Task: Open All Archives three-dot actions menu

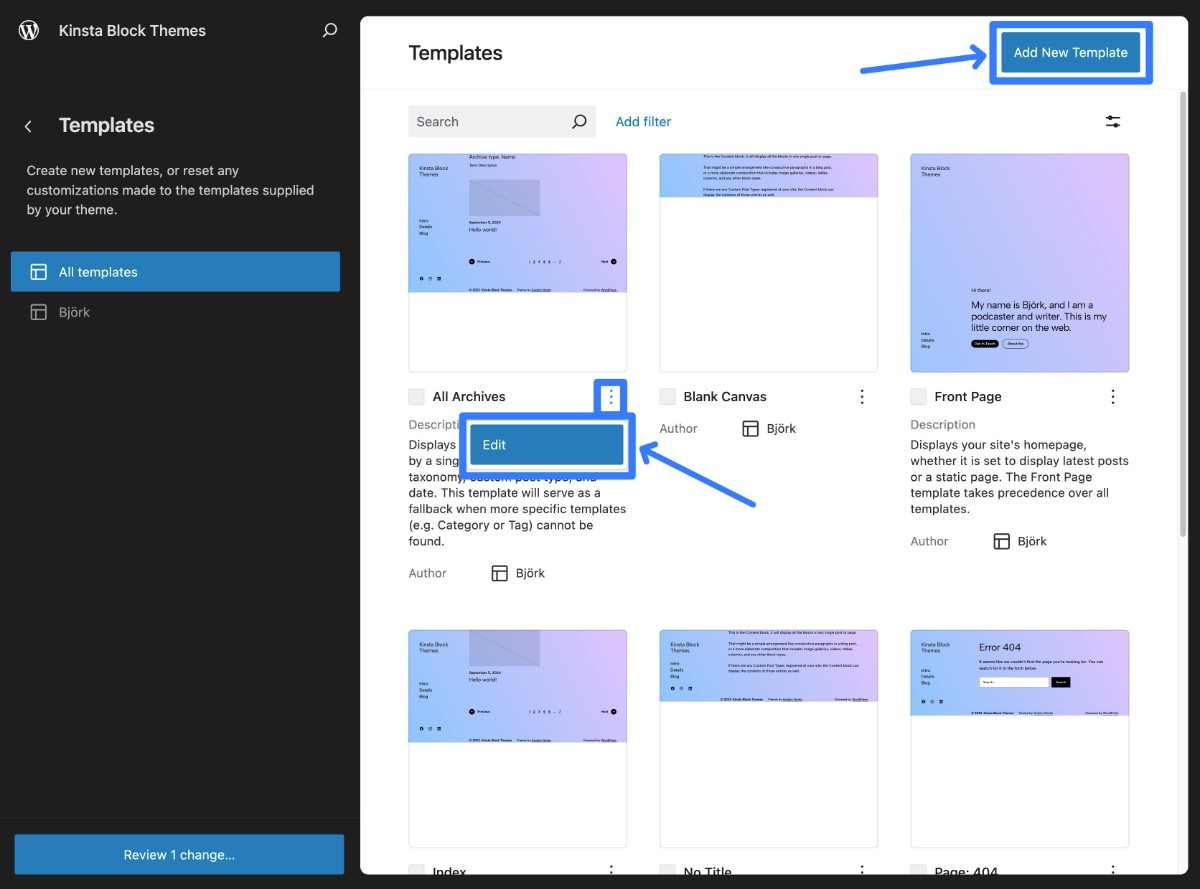Action: [611, 397]
